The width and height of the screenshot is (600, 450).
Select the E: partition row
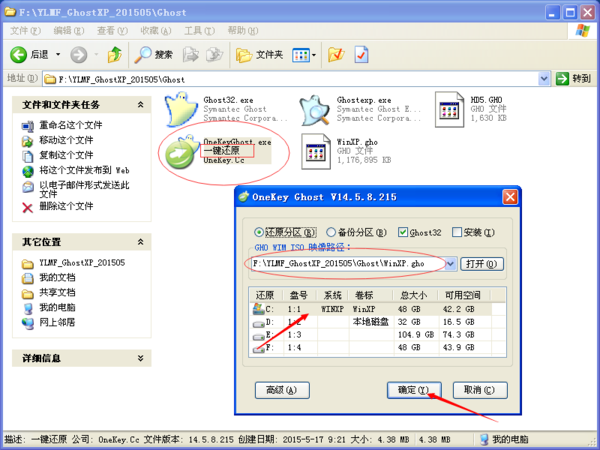(377, 335)
